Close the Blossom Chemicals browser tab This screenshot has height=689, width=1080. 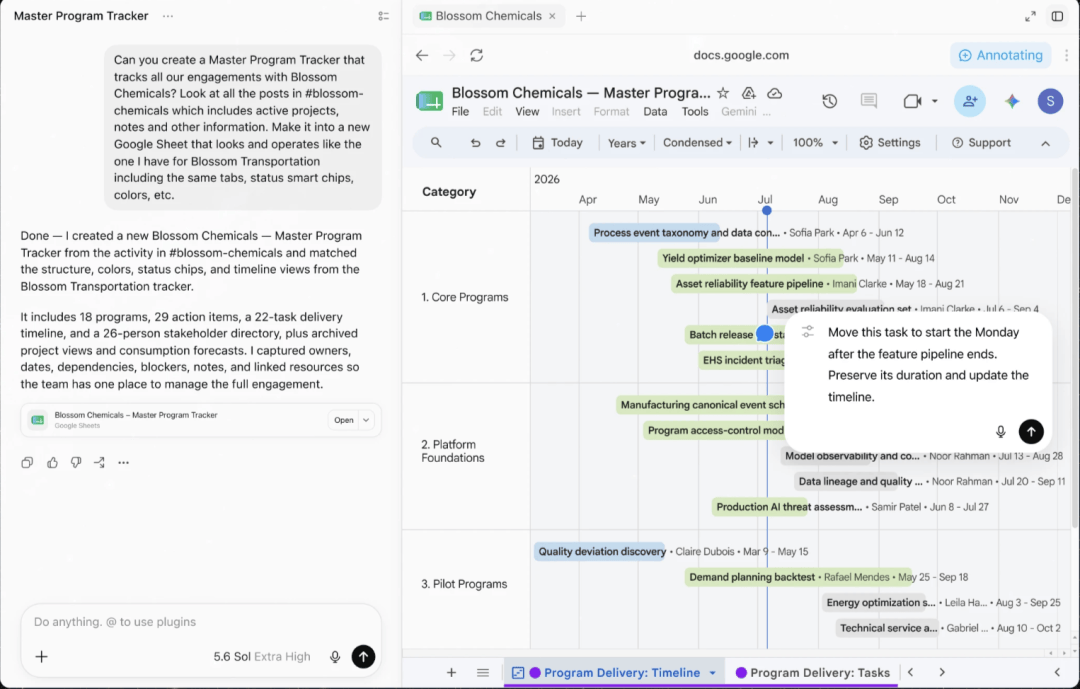[x=552, y=16]
